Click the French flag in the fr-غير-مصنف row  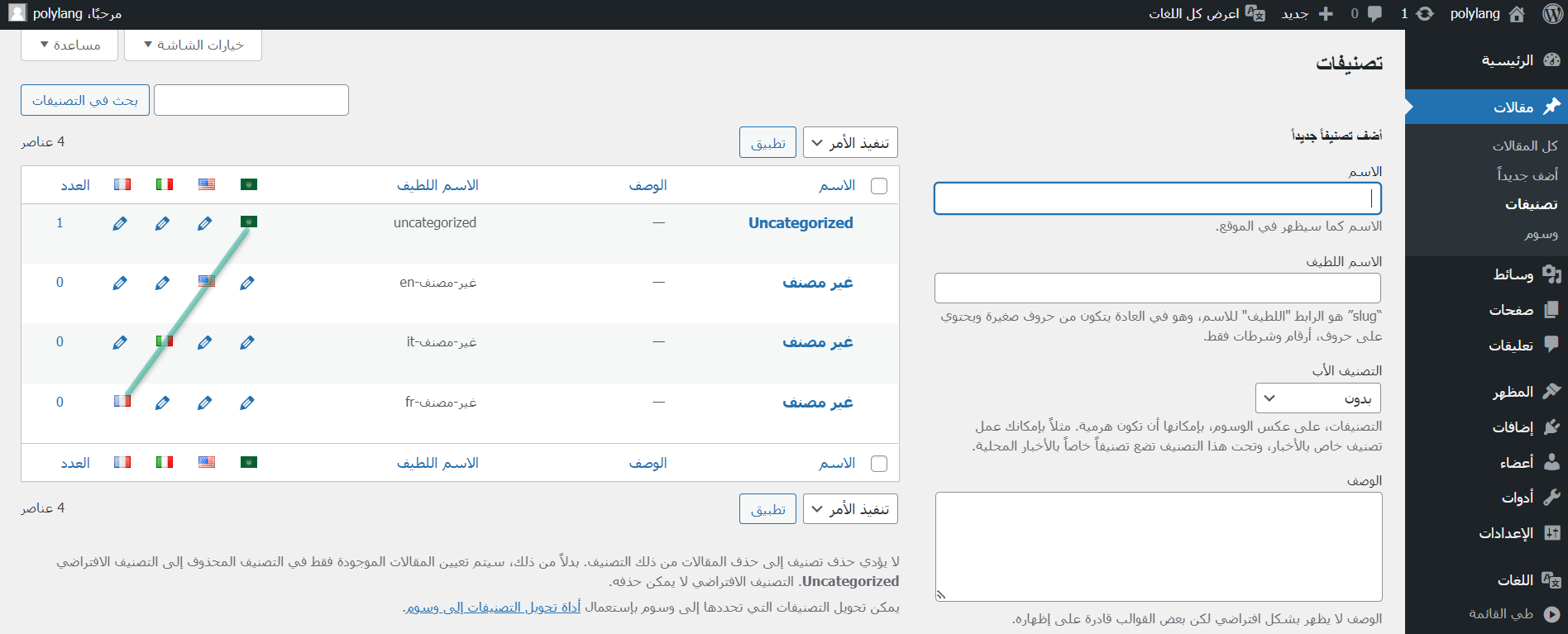point(122,401)
